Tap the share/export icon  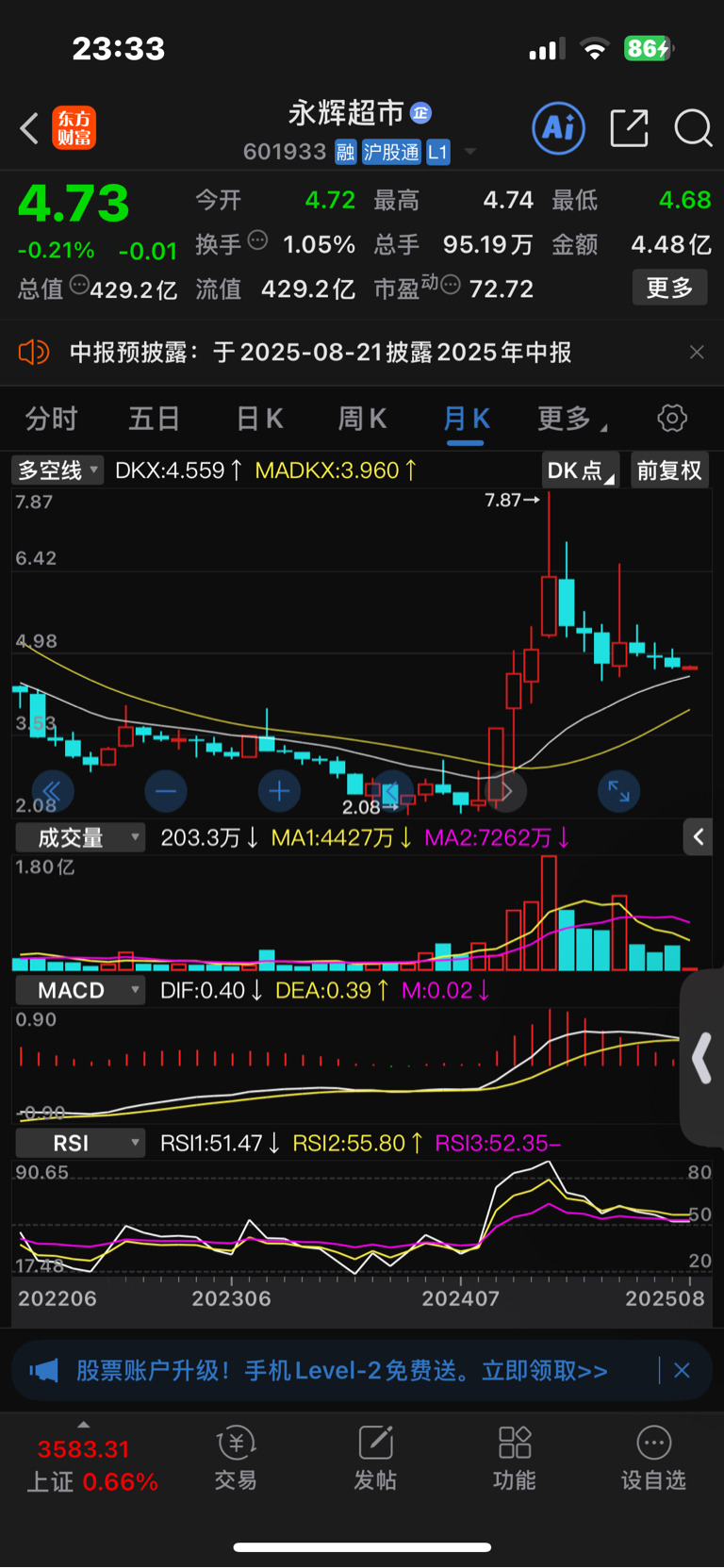point(629,127)
